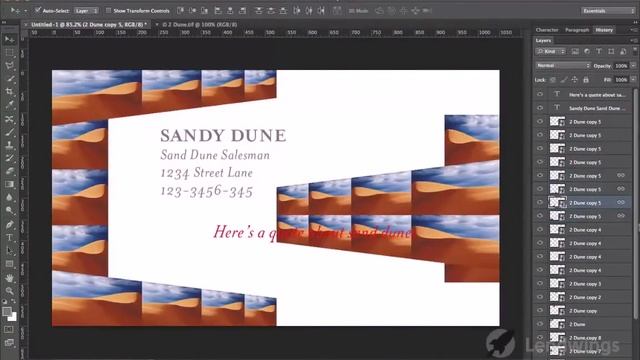640x360 pixels.
Task: Reset default foreground and background colors
Action: (x=4, y=302)
